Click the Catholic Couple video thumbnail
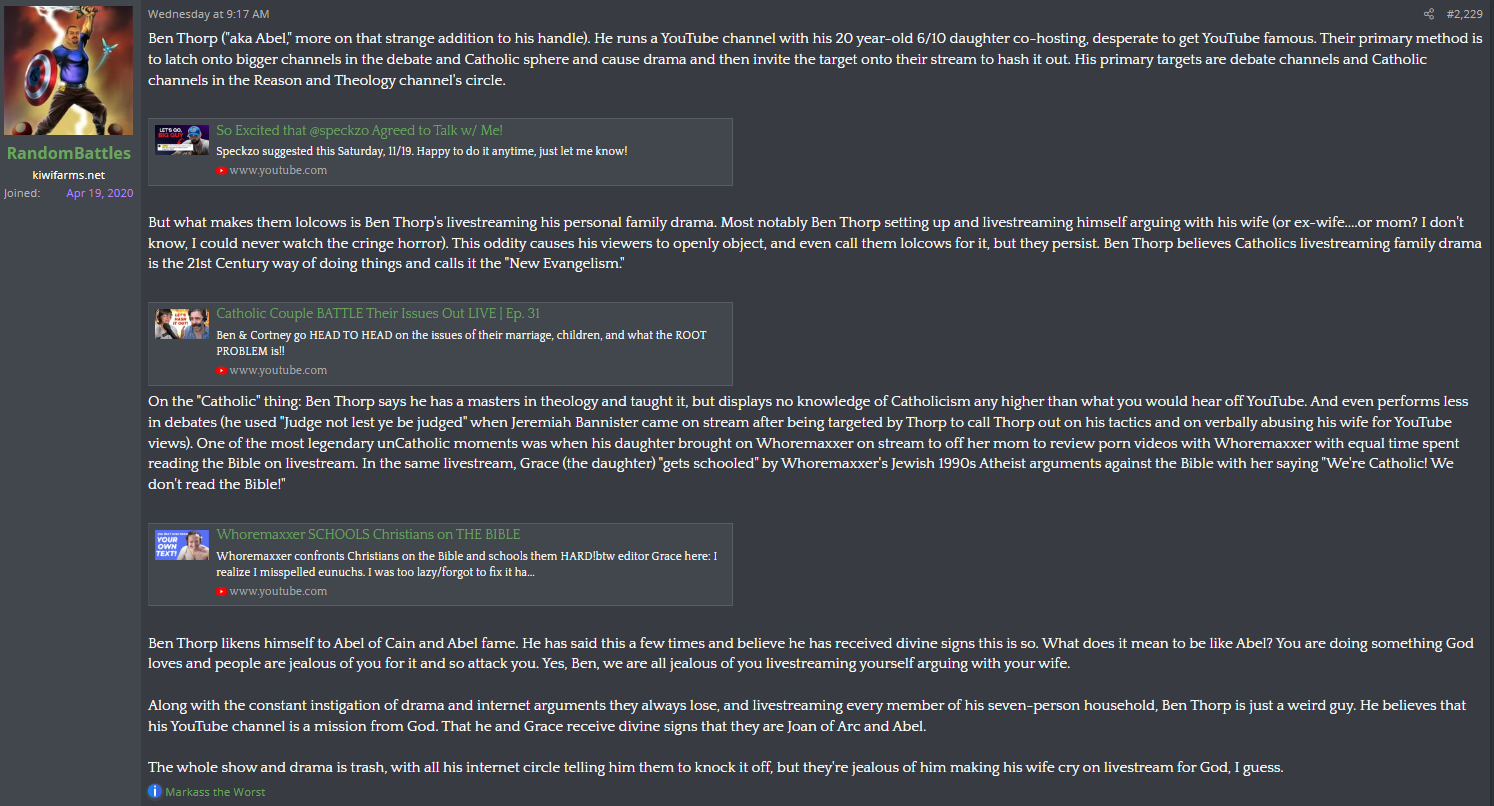 182,324
